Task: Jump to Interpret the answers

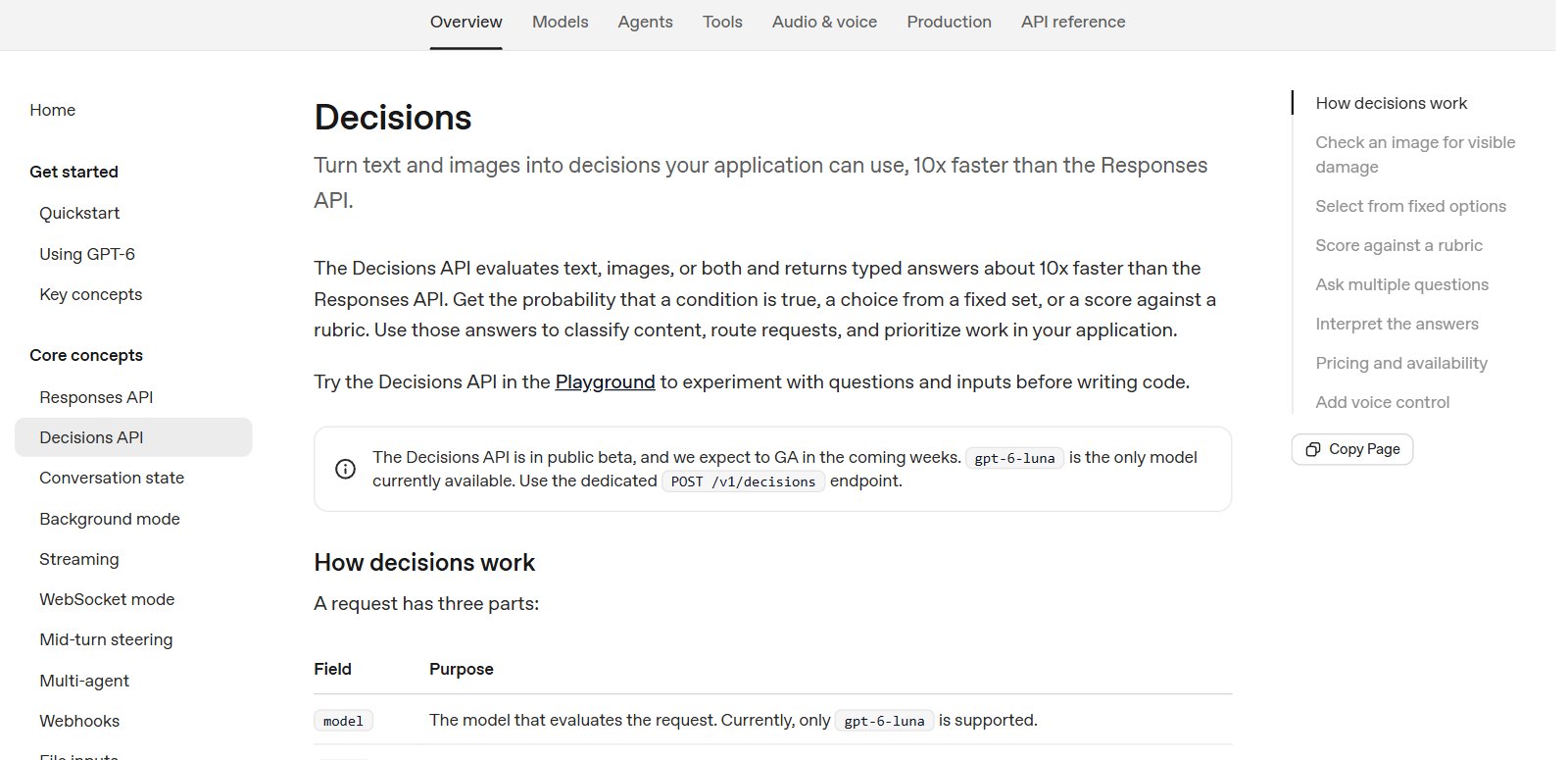Action: [1396, 324]
